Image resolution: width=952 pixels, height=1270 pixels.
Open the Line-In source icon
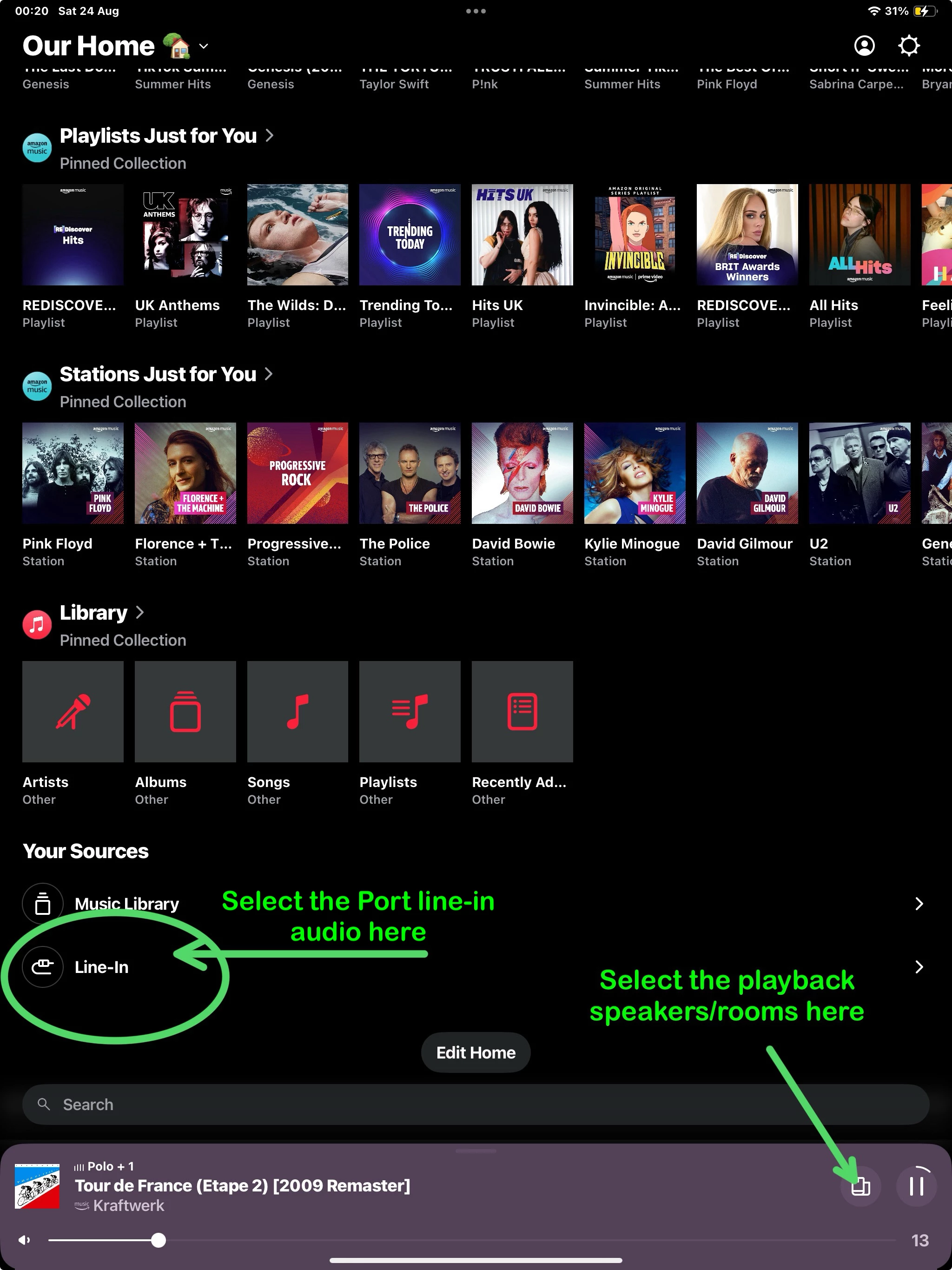43,967
